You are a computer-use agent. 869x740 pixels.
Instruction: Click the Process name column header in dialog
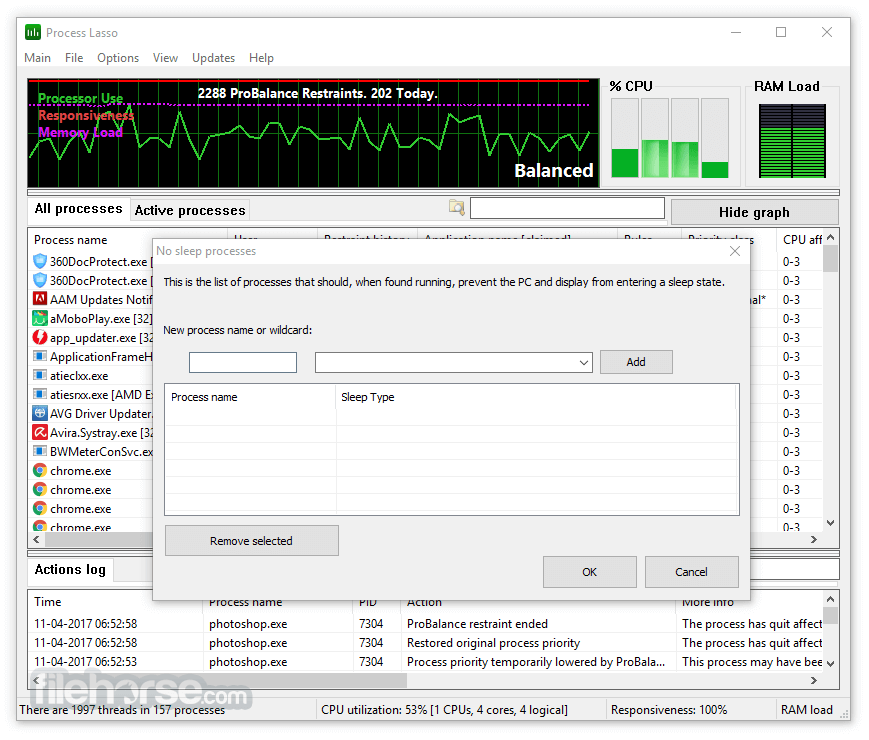(251, 397)
